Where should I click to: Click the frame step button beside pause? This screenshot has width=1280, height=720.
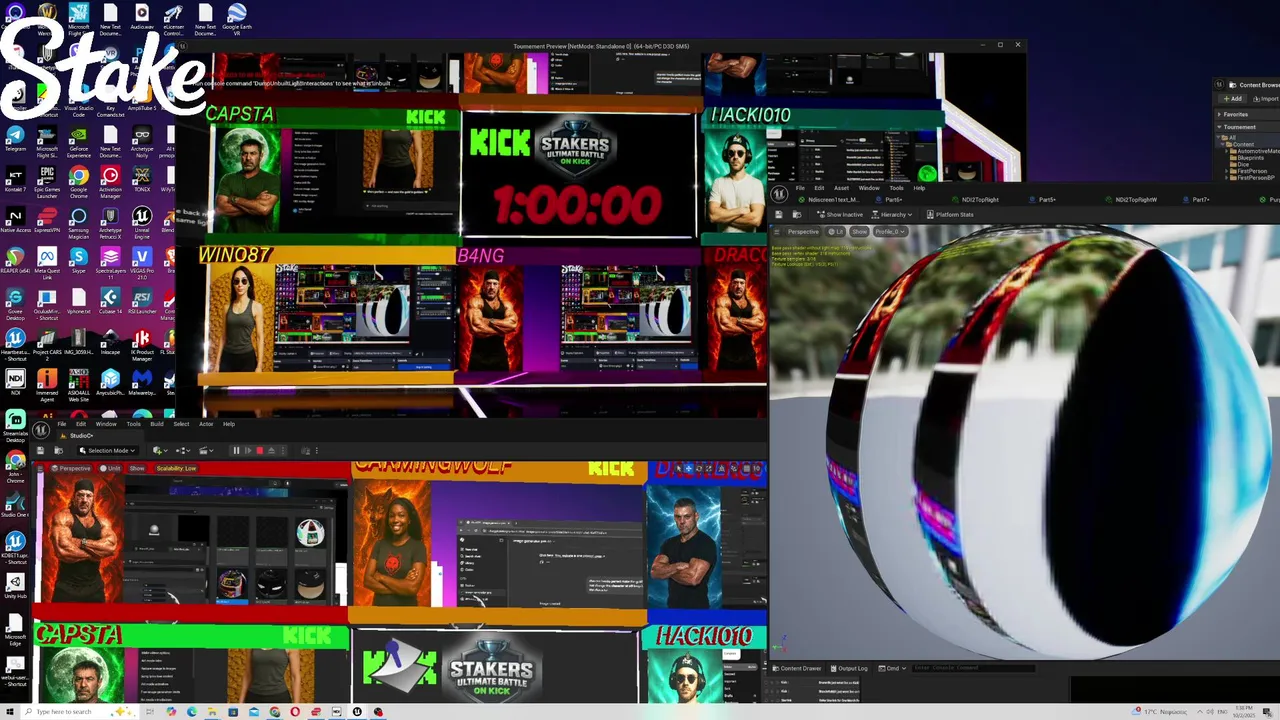pyautogui.click(x=248, y=450)
